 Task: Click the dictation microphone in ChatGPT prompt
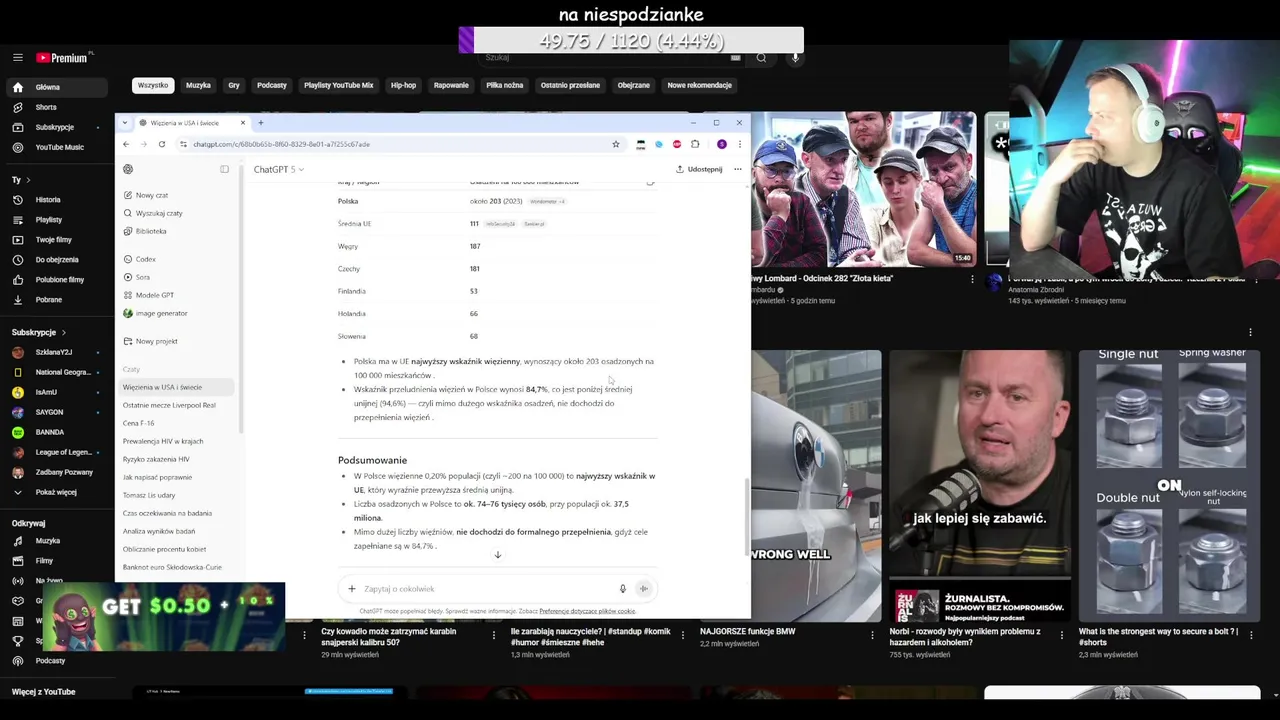pos(622,589)
